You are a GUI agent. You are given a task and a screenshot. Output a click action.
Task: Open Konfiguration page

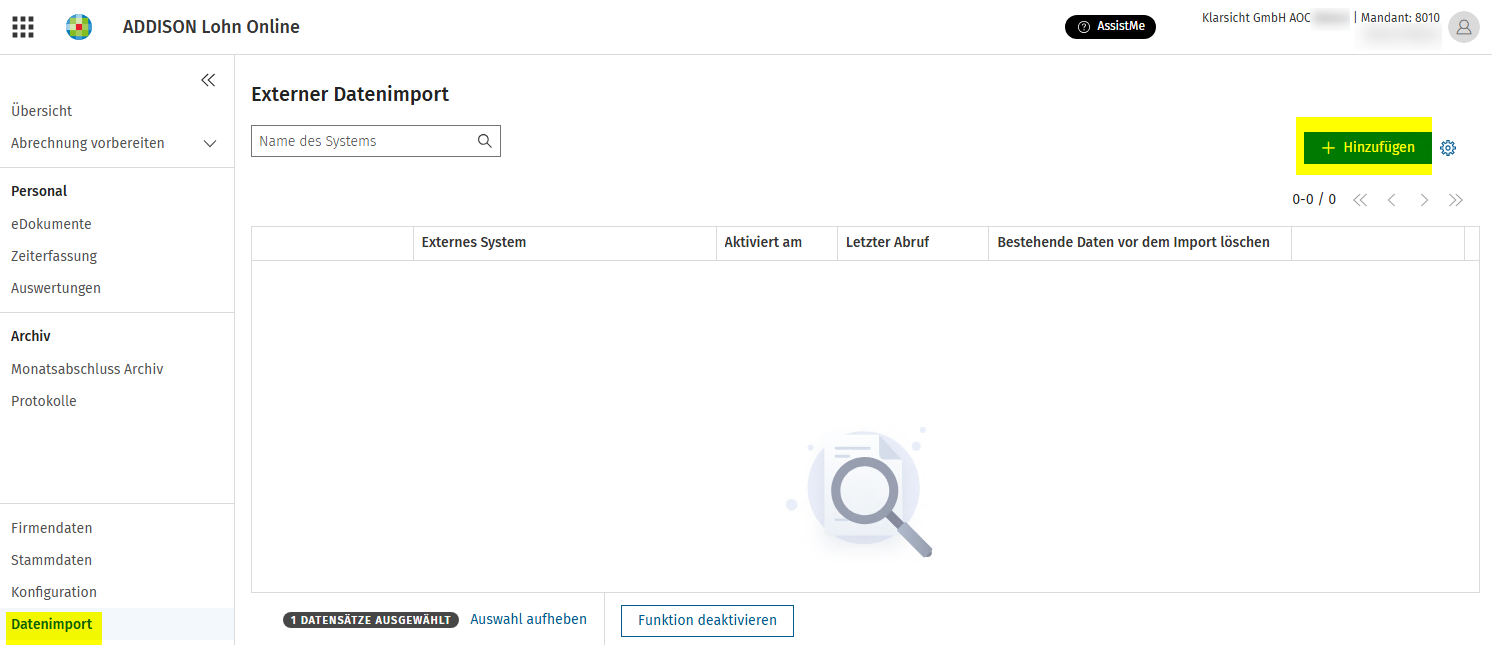tap(54, 592)
